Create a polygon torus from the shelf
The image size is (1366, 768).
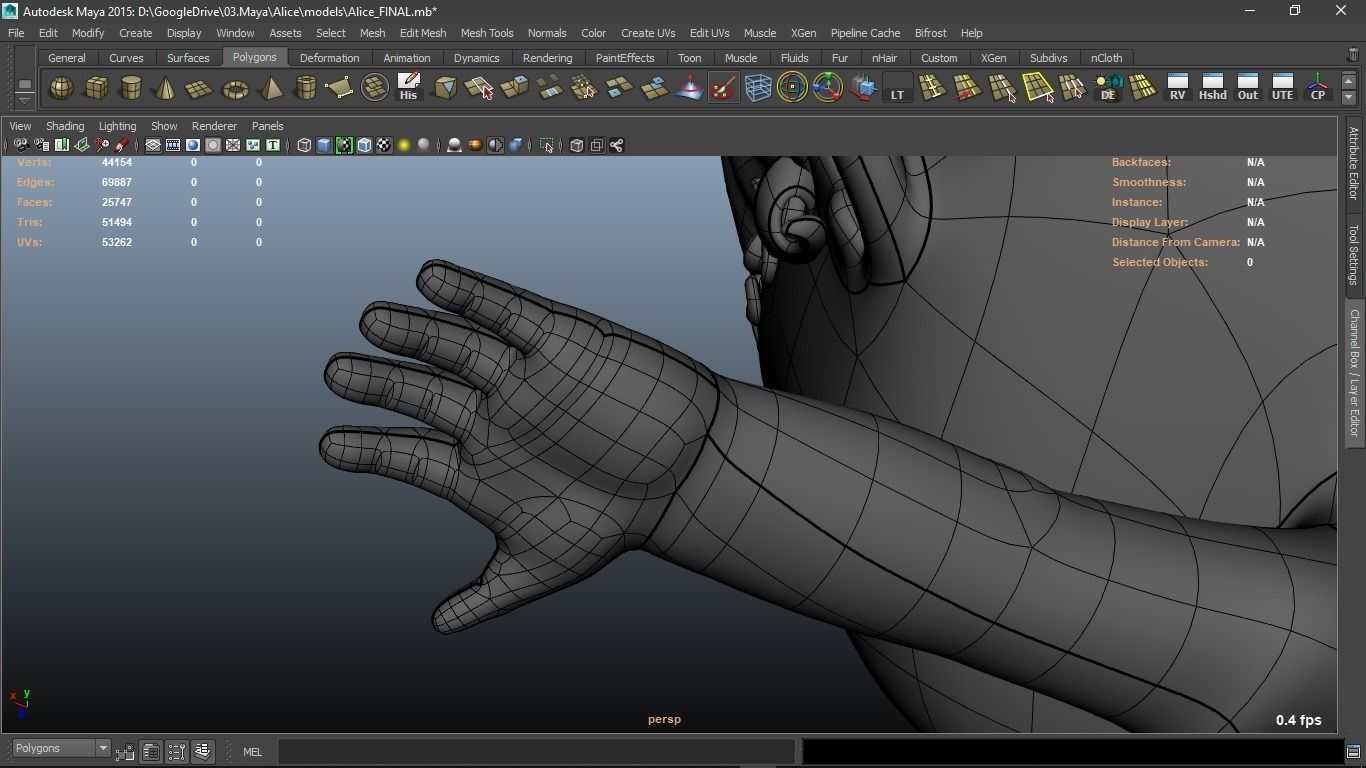(x=235, y=88)
